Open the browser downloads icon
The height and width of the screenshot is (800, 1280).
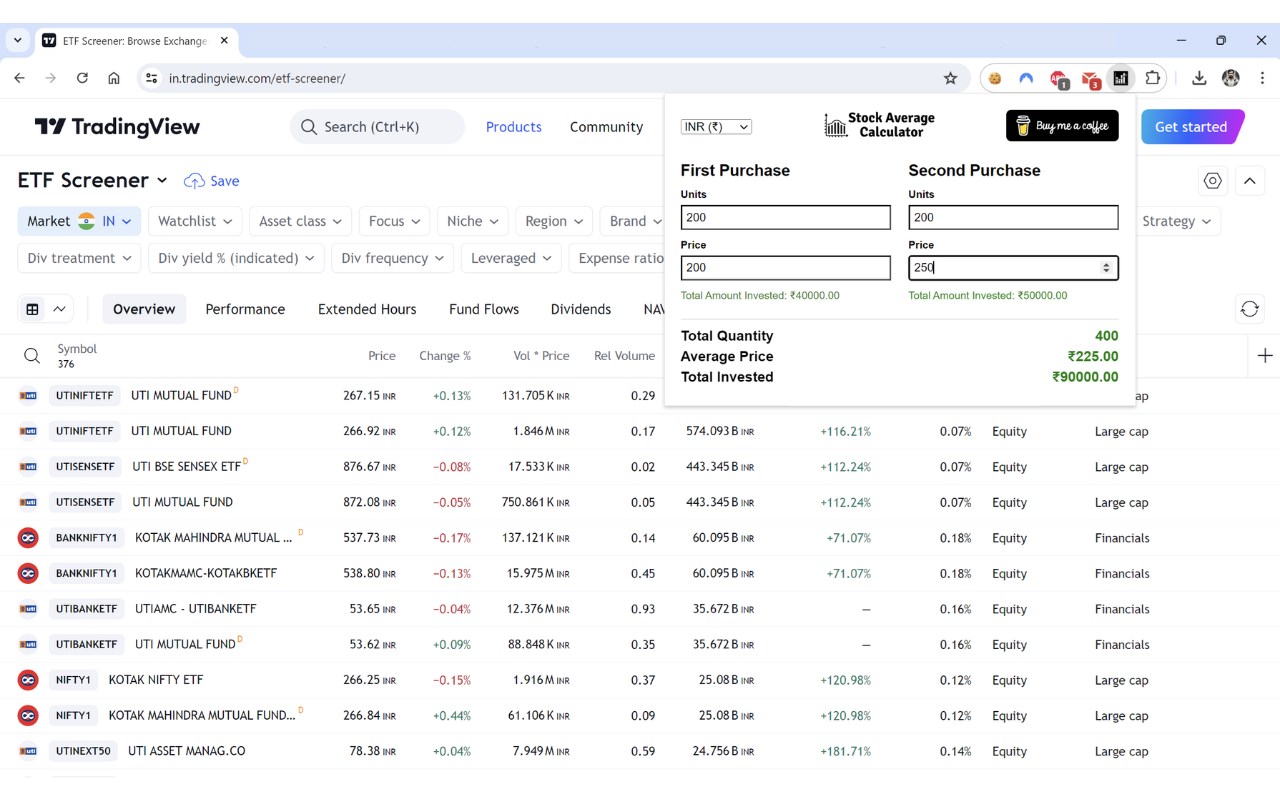(1199, 78)
